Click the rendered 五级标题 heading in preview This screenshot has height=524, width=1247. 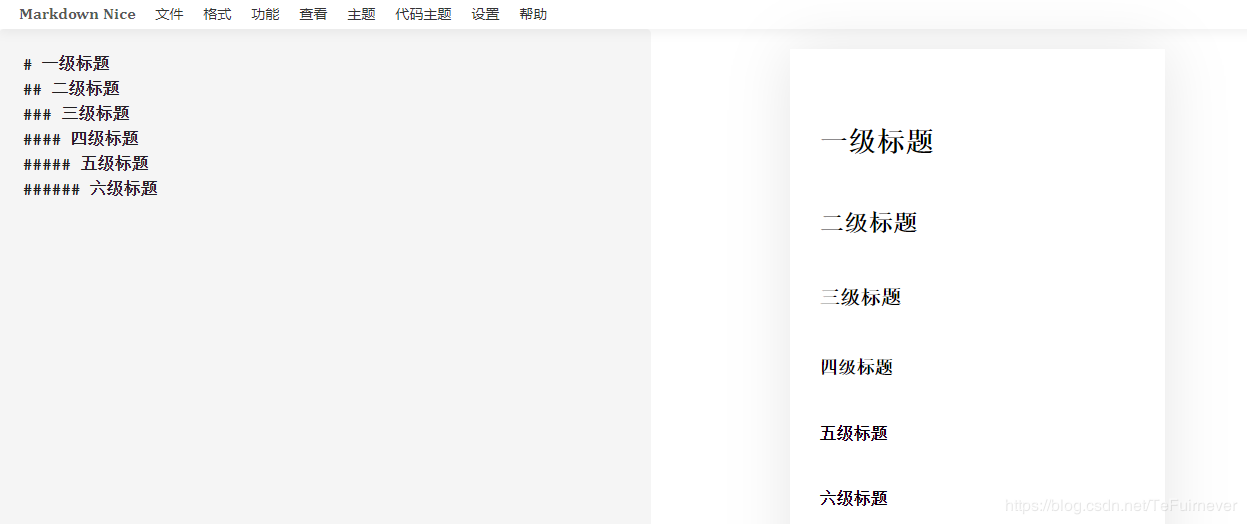(x=854, y=433)
